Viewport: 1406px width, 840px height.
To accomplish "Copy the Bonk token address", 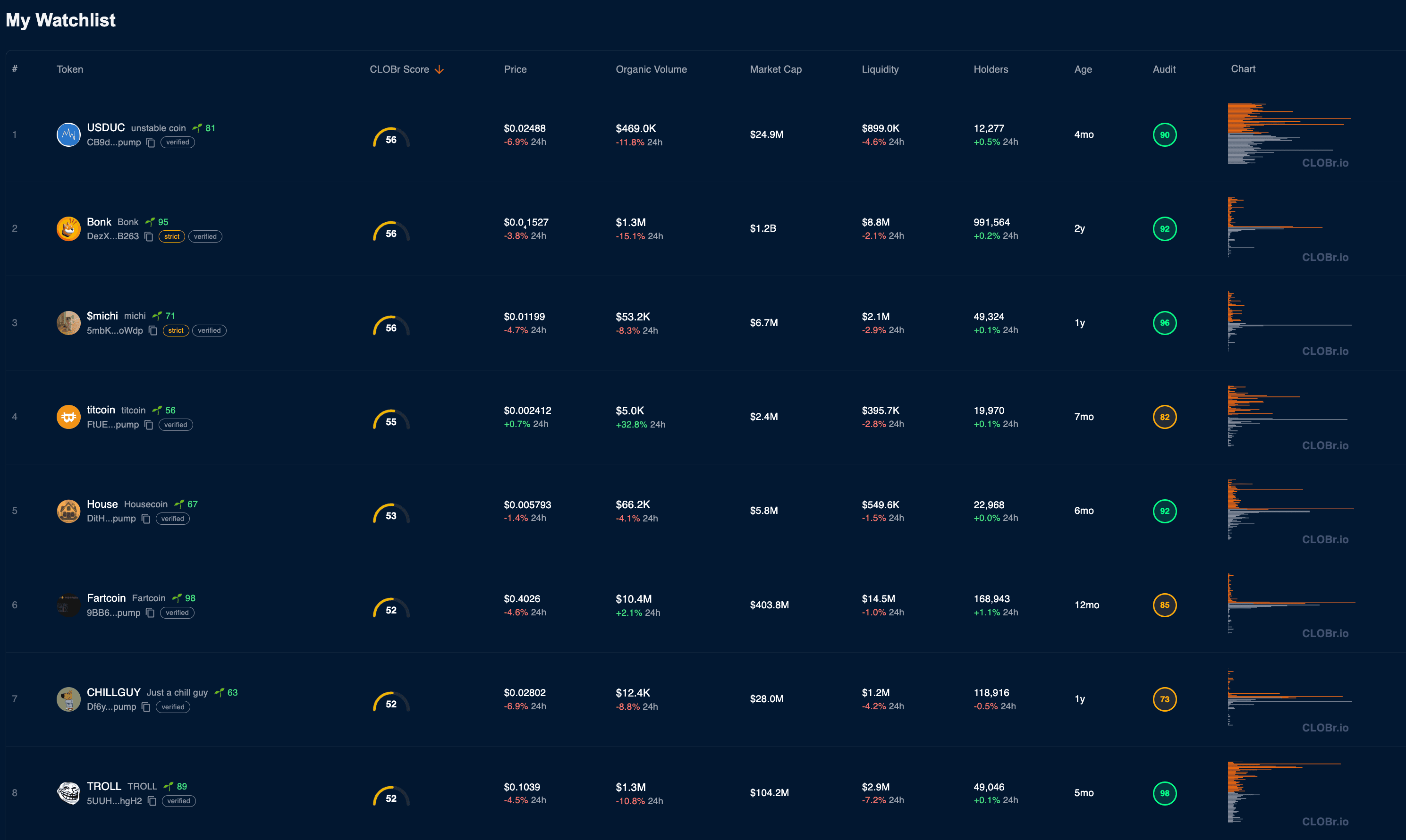I will [x=149, y=236].
